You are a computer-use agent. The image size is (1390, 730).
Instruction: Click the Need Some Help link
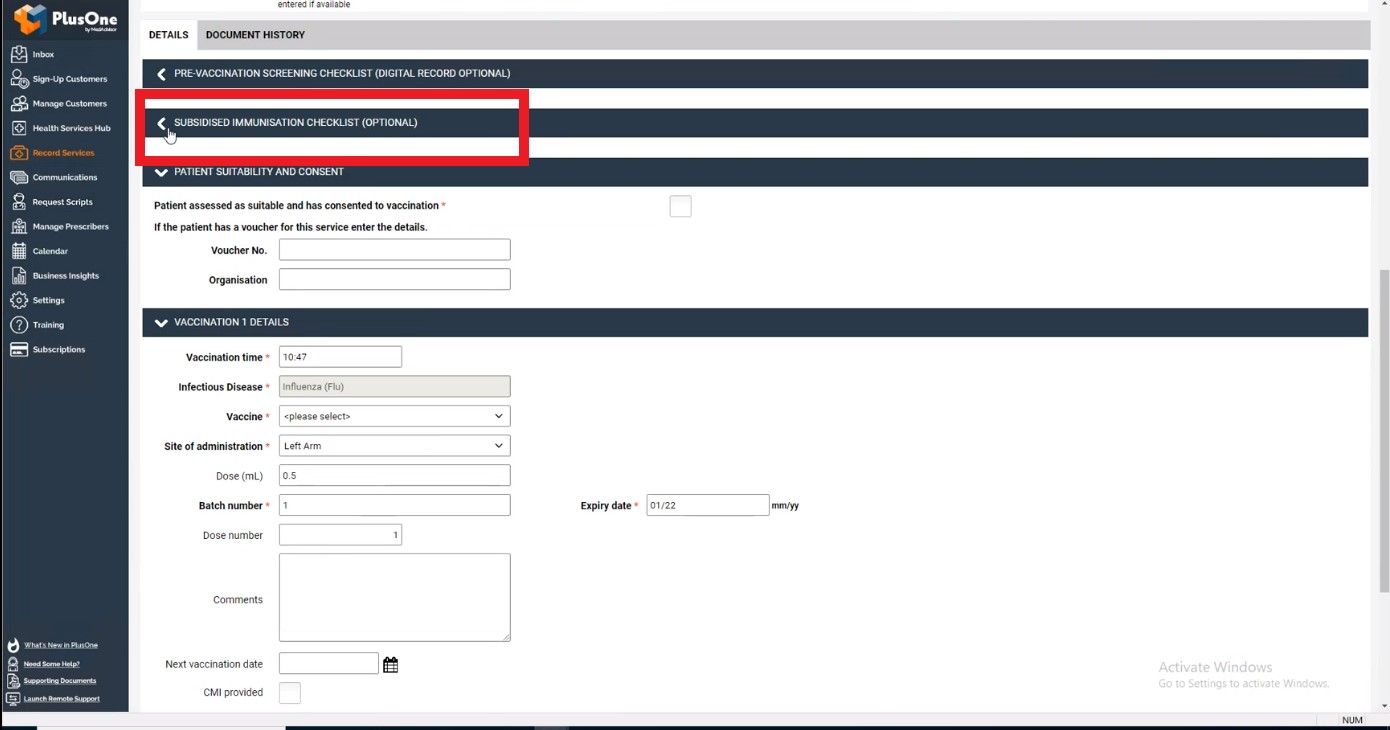coord(52,664)
